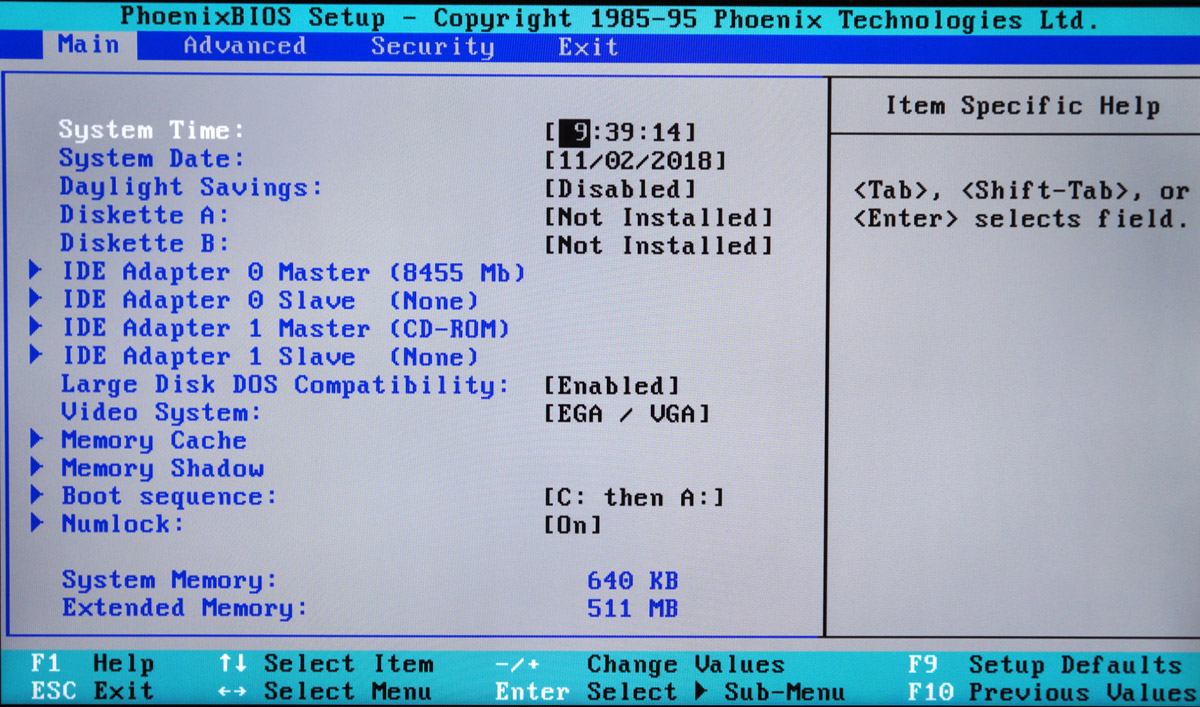This screenshot has width=1200, height=707.
Task: Select the Exit menu tab
Action: (588, 46)
